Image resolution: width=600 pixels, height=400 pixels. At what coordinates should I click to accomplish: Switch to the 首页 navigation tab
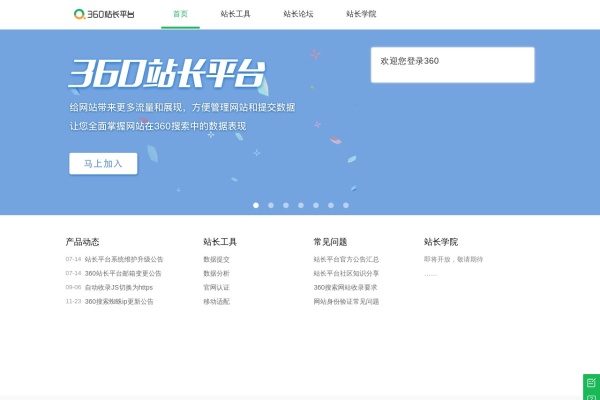click(180, 14)
